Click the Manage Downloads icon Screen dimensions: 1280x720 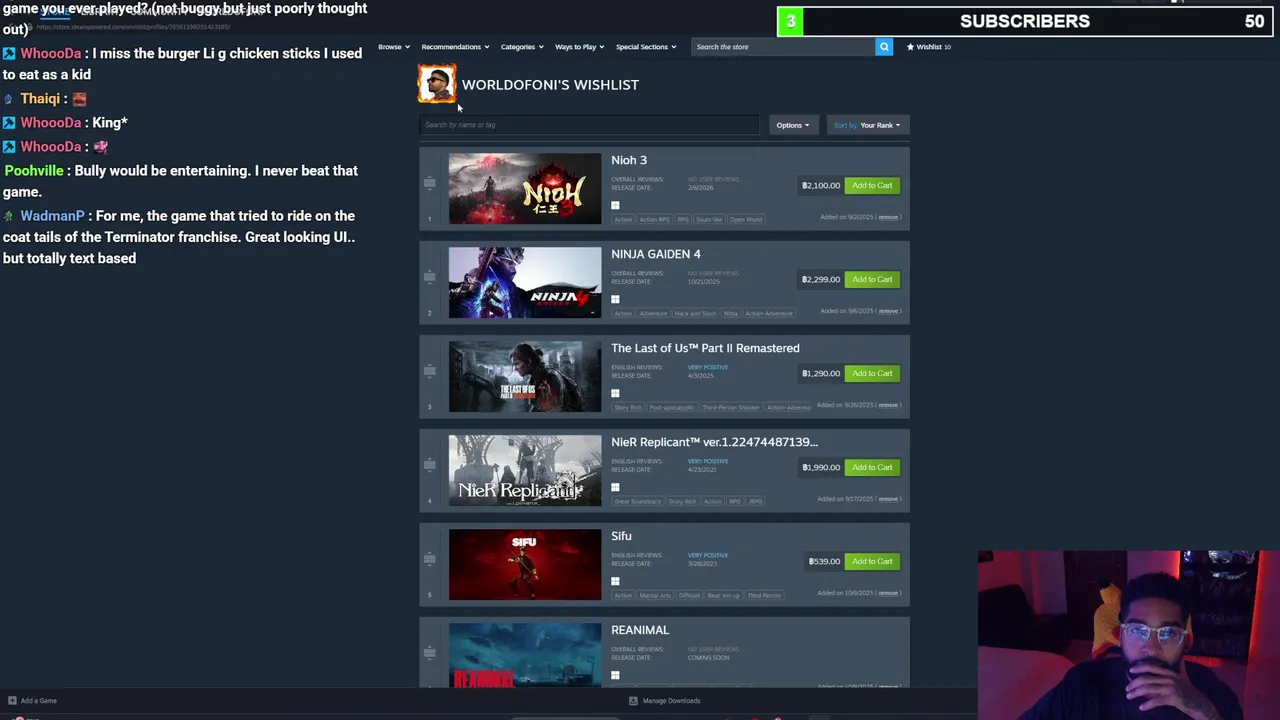click(633, 701)
